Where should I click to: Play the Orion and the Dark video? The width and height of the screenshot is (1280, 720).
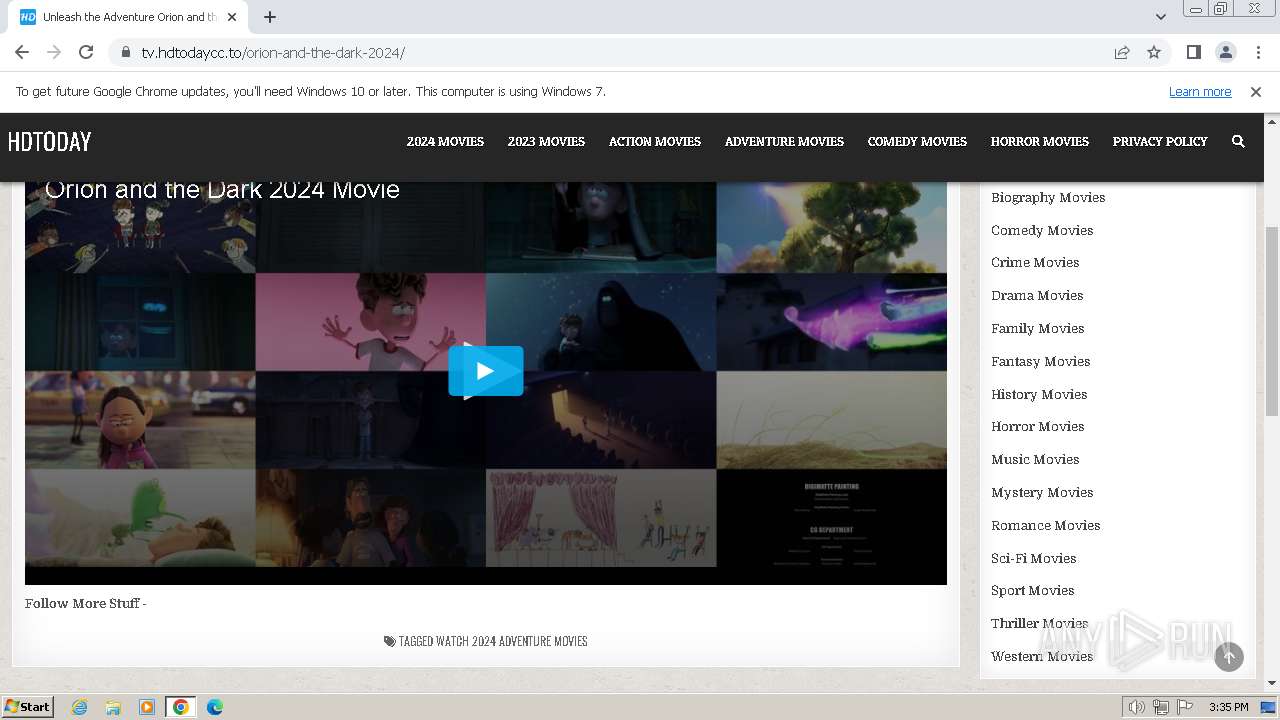pyautogui.click(x=485, y=371)
